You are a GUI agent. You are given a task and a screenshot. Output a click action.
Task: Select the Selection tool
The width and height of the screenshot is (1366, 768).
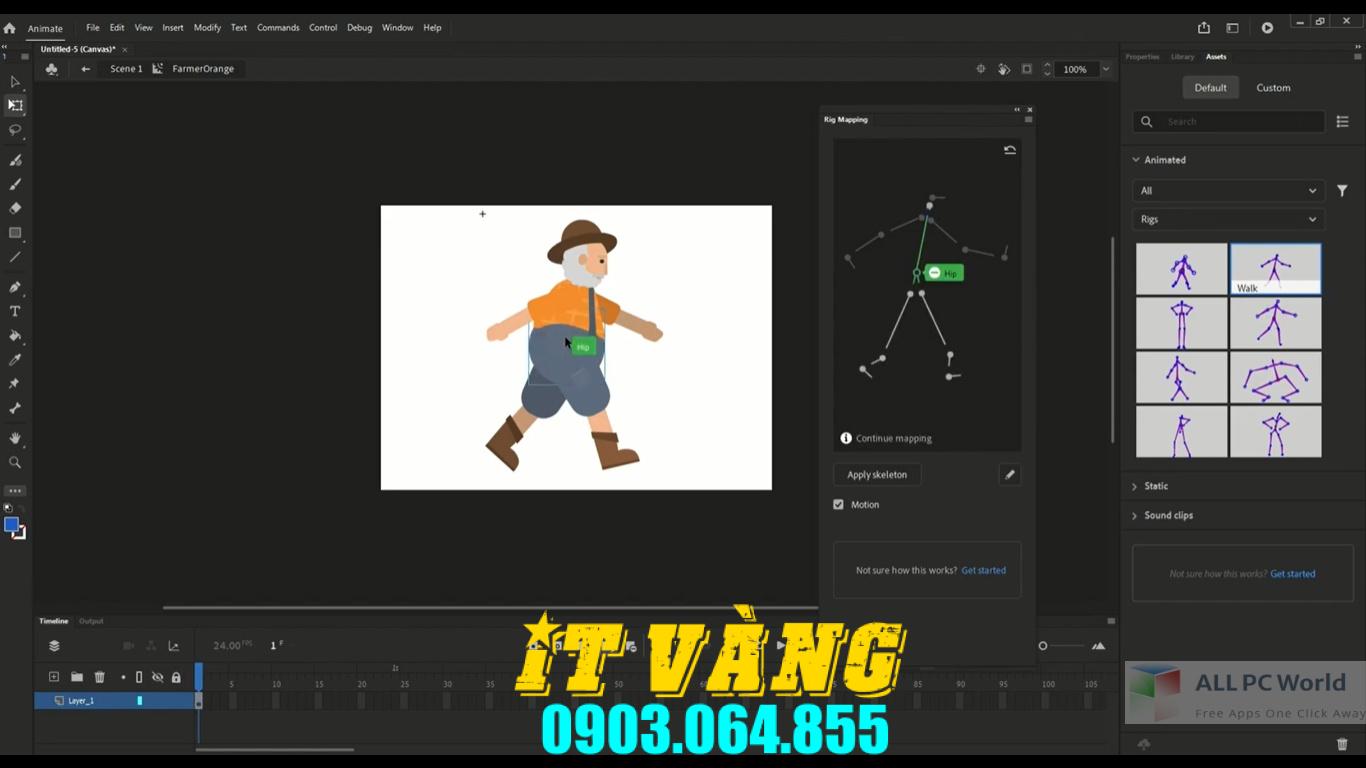[14, 82]
